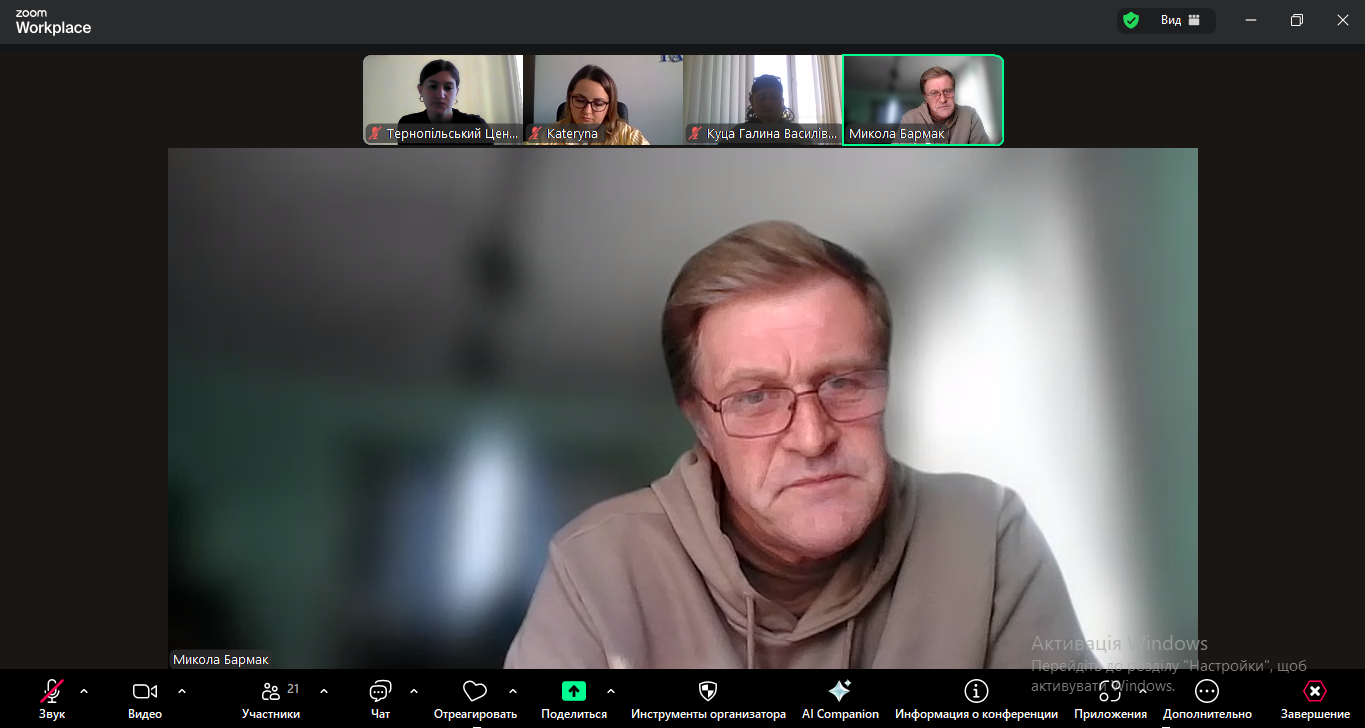The image size is (1365, 728).
Task: Open the Чат chat panel
Action: point(380,692)
